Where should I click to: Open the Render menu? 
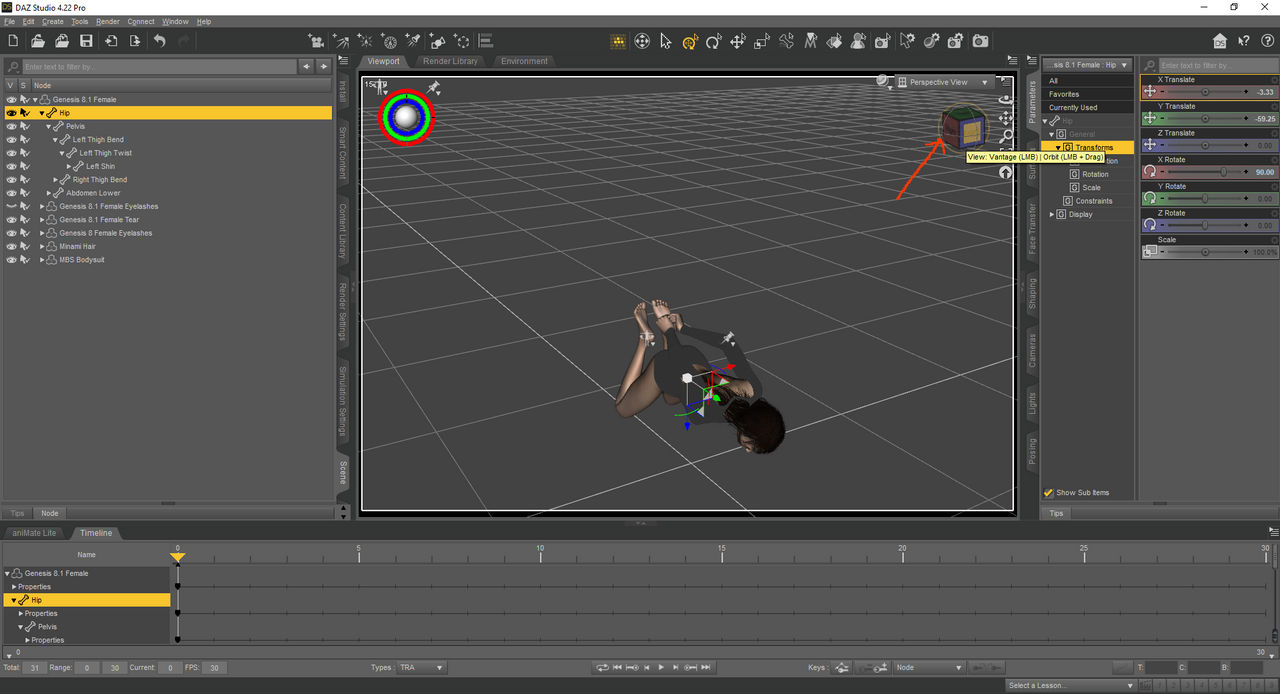(x=108, y=21)
